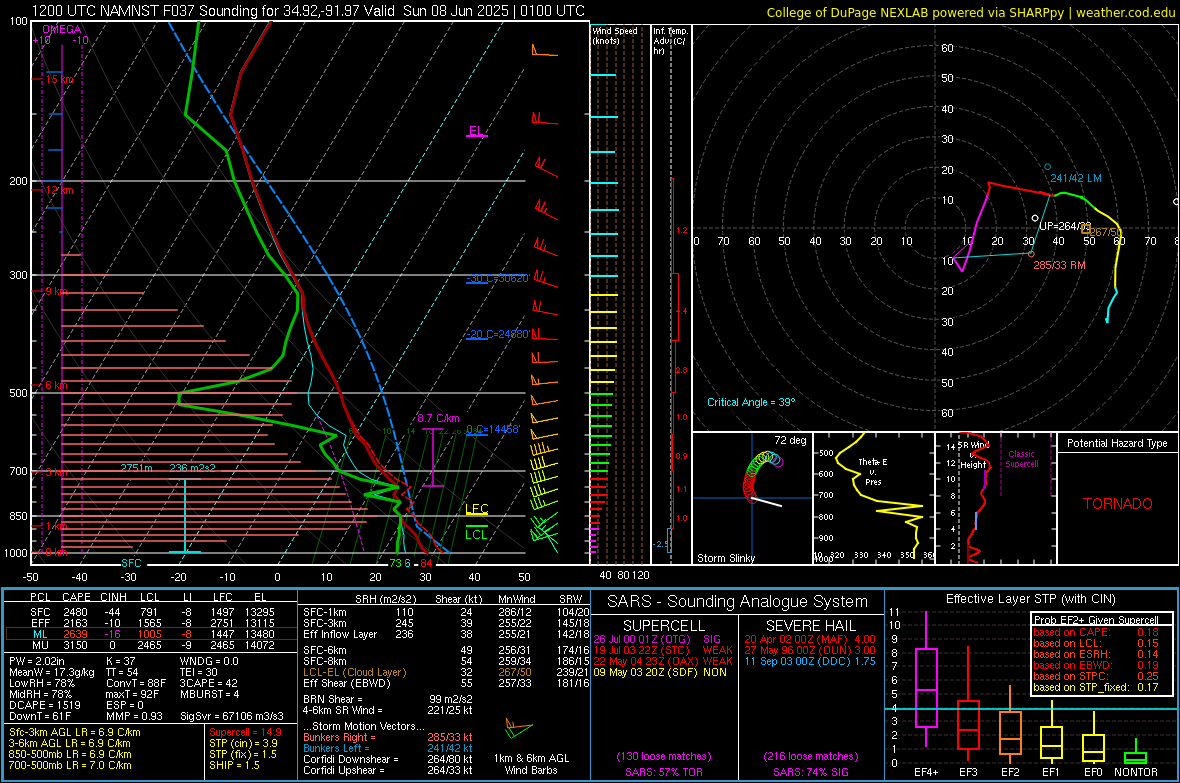
Task: Select the 'Eff Inflow Layer' row
Action: click(446, 635)
